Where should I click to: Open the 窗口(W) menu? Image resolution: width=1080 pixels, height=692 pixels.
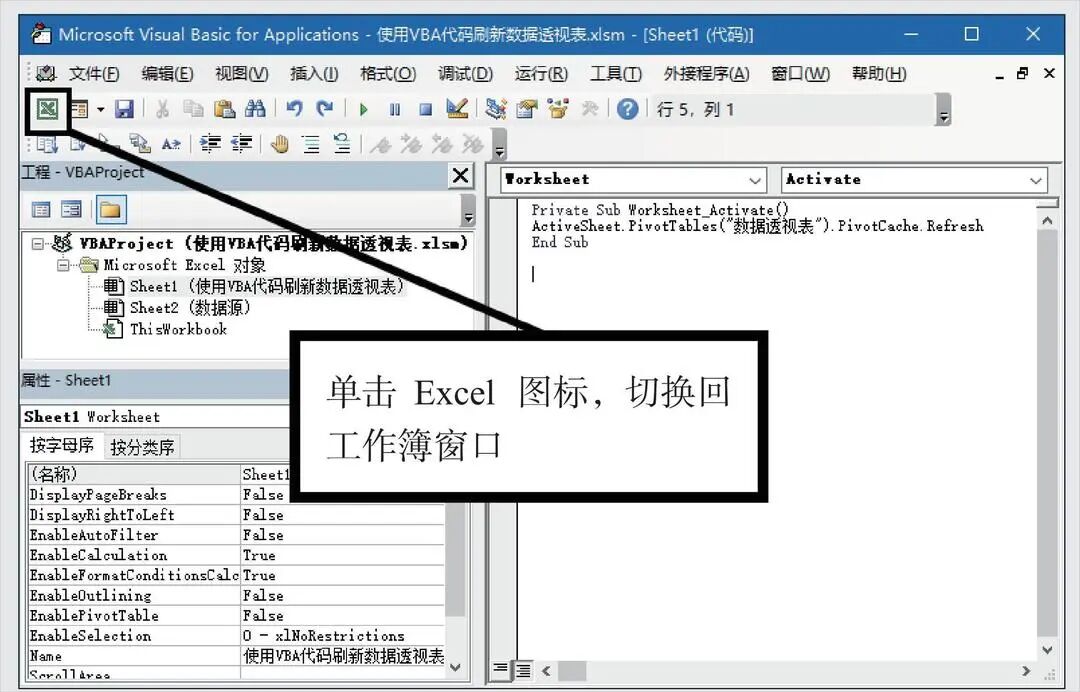click(x=801, y=74)
